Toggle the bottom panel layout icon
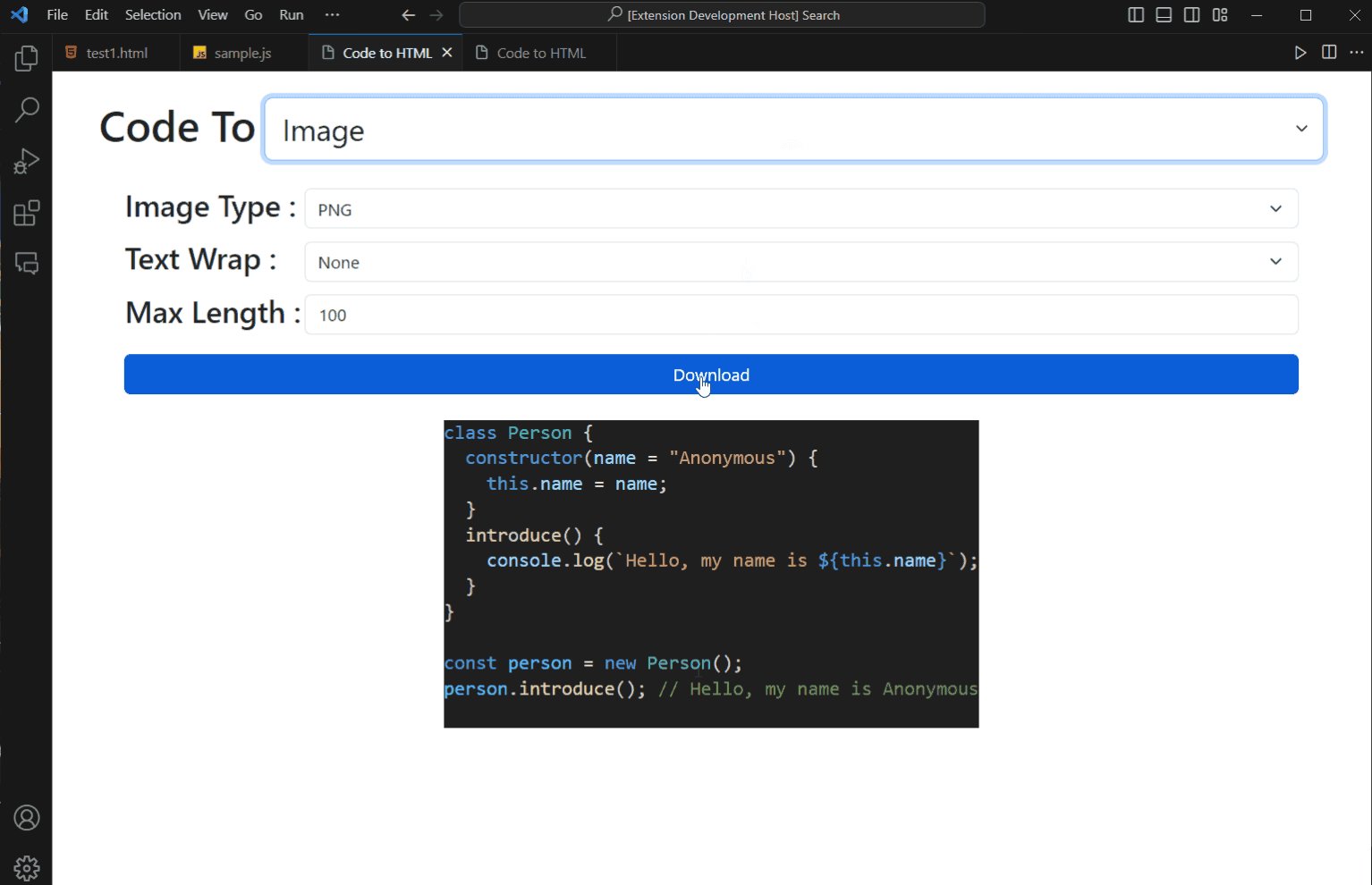1372x885 pixels. [1164, 15]
